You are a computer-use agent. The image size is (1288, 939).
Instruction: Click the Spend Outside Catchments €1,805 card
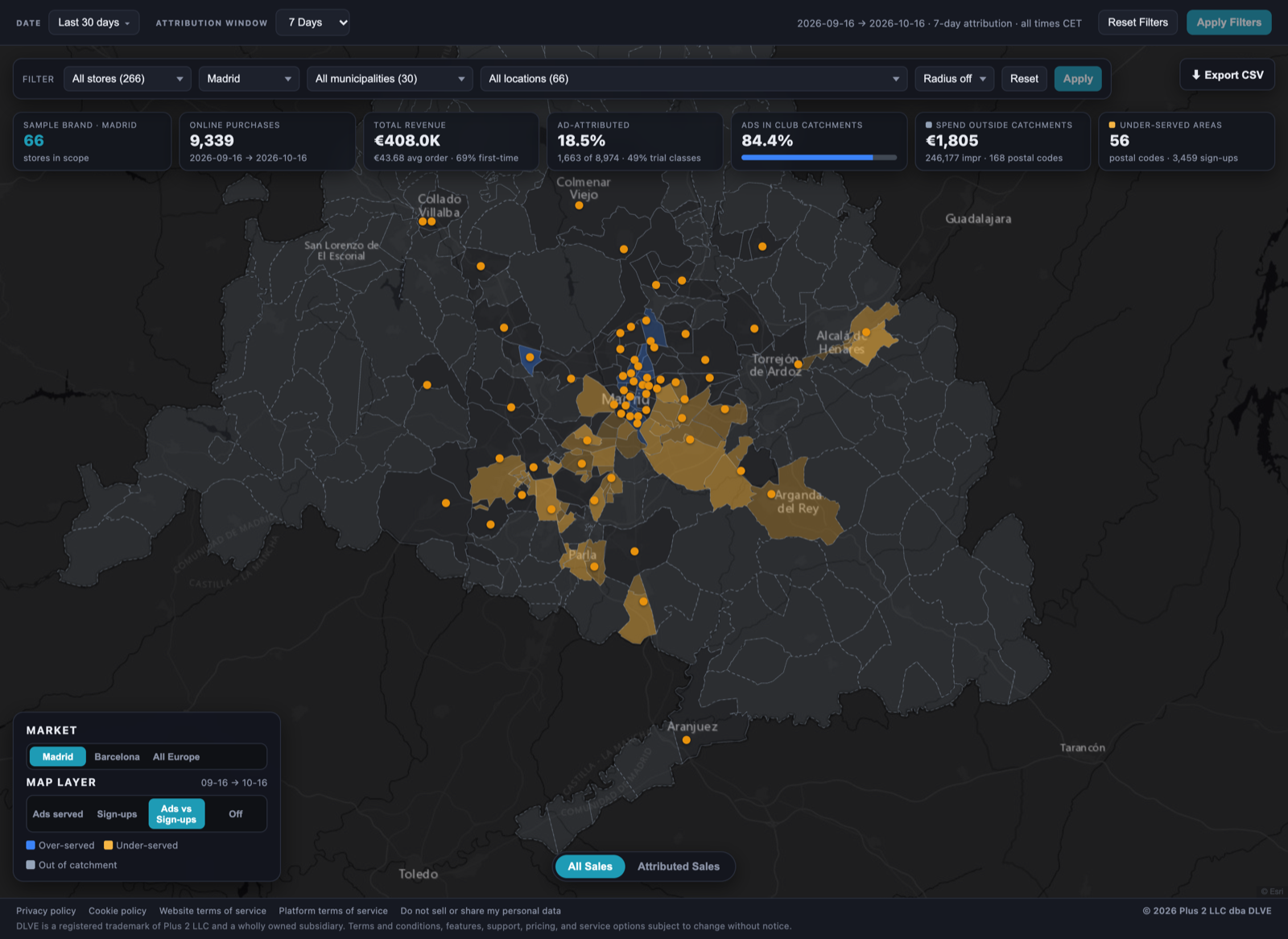pos(1002,141)
